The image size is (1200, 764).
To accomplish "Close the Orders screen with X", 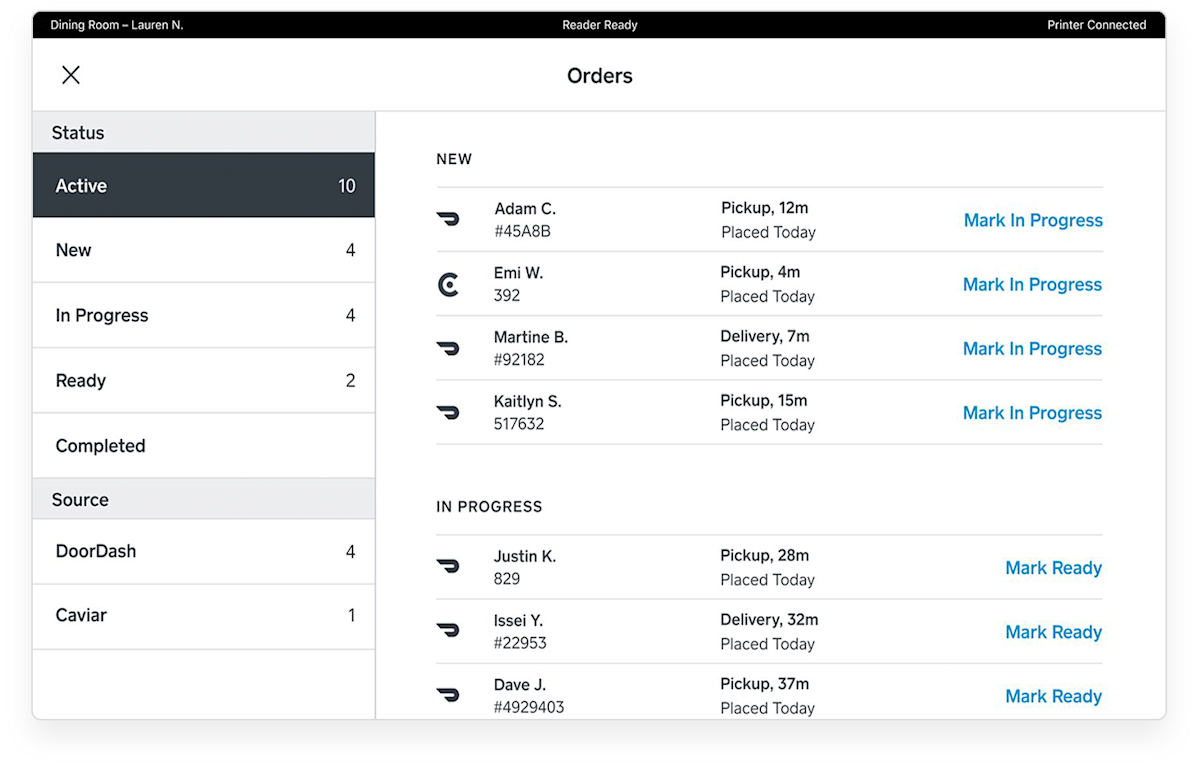I will pyautogui.click(x=71, y=75).
